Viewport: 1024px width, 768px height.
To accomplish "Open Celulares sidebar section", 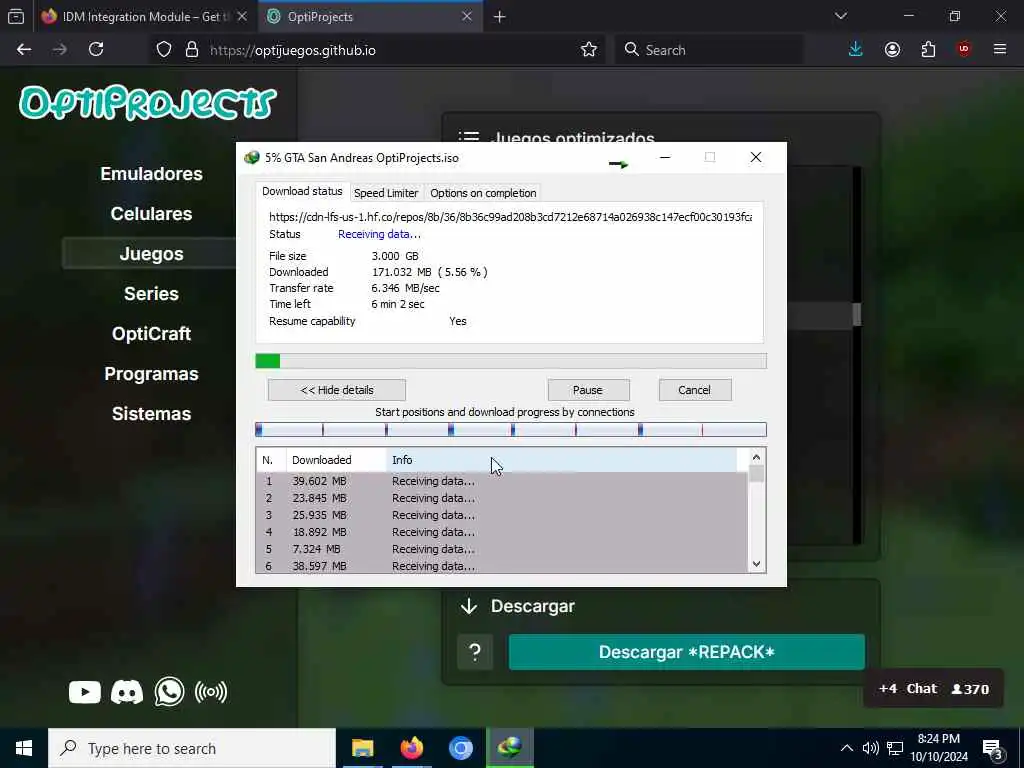I will point(152,214).
